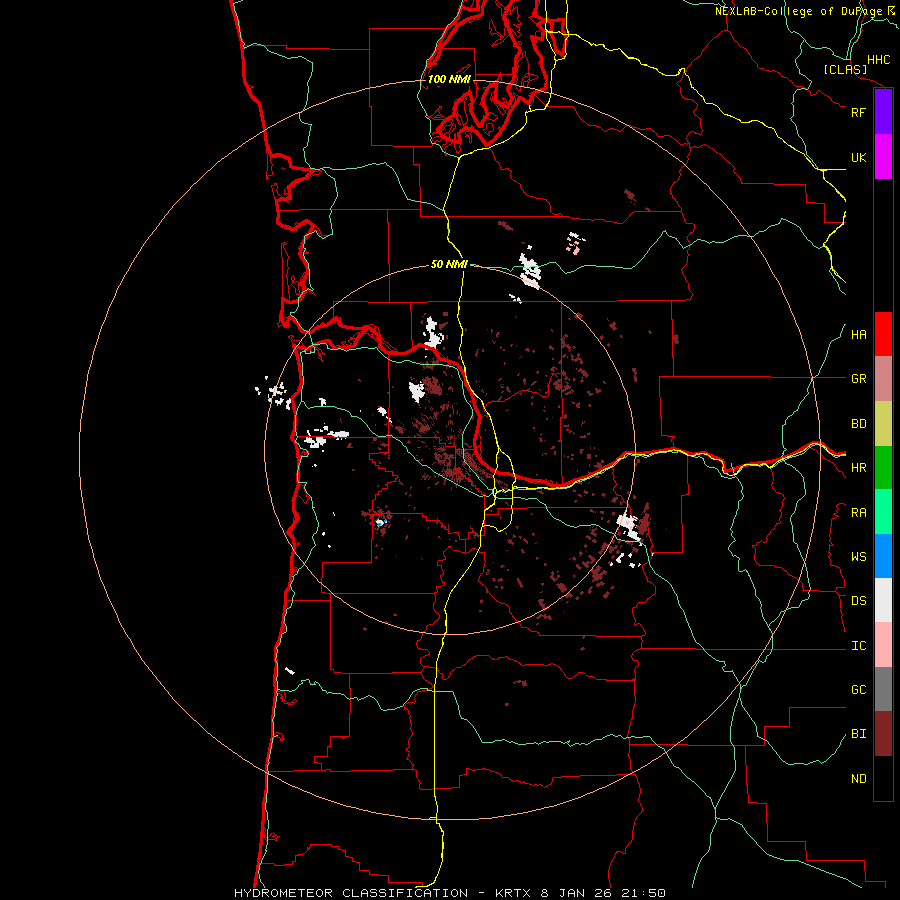Click the WS blue legend swatch
900x900 pixels.
tap(883, 556)
